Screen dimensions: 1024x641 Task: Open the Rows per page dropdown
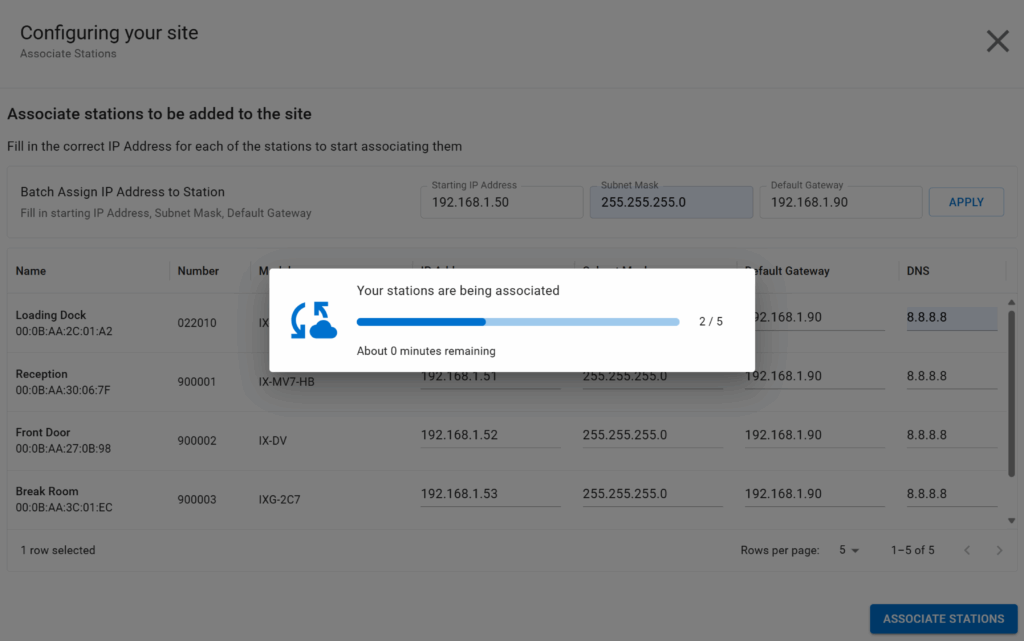coord(849,550)
